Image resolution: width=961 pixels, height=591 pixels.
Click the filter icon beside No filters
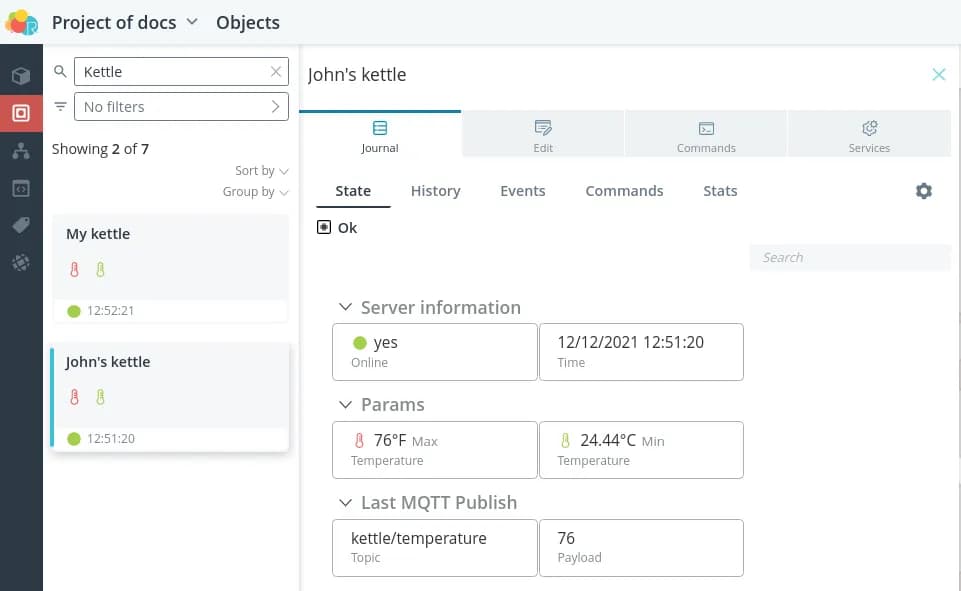[61, 107]
